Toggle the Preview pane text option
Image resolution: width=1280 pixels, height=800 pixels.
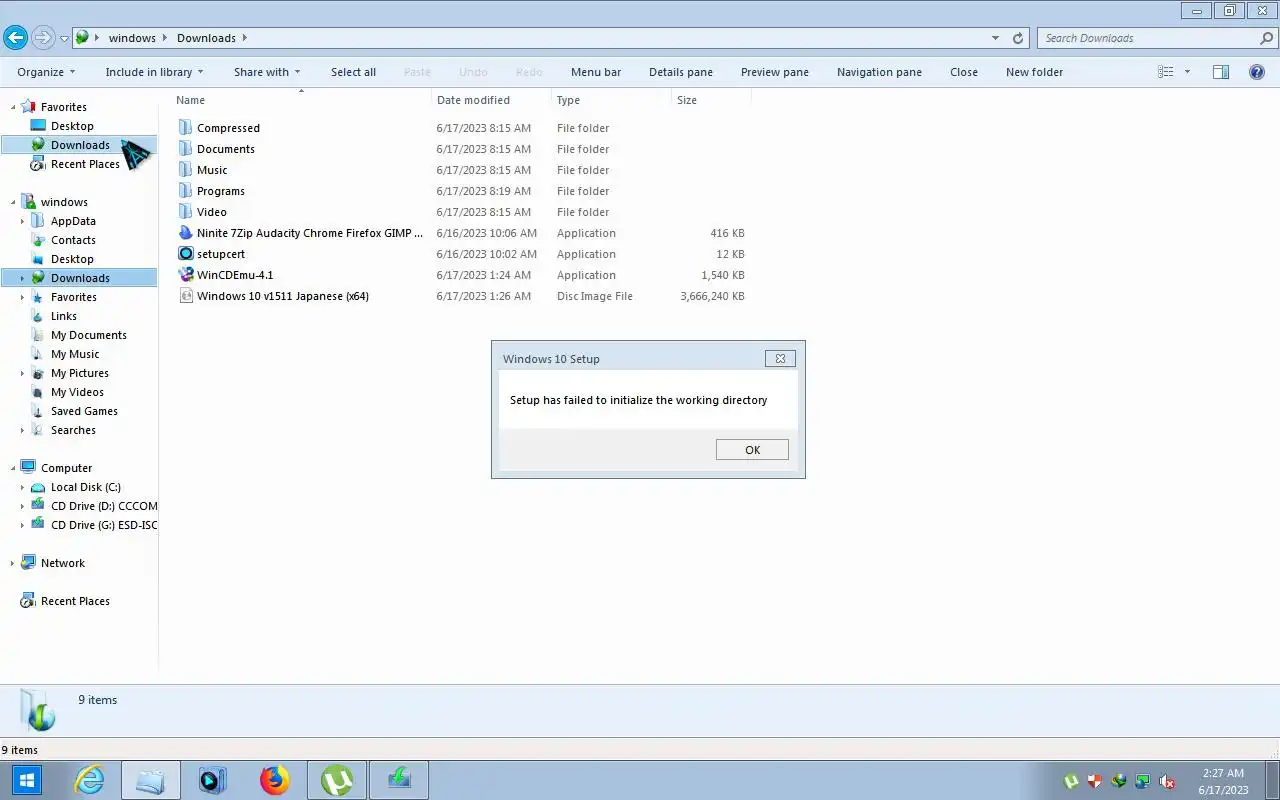tap(775, 72)
